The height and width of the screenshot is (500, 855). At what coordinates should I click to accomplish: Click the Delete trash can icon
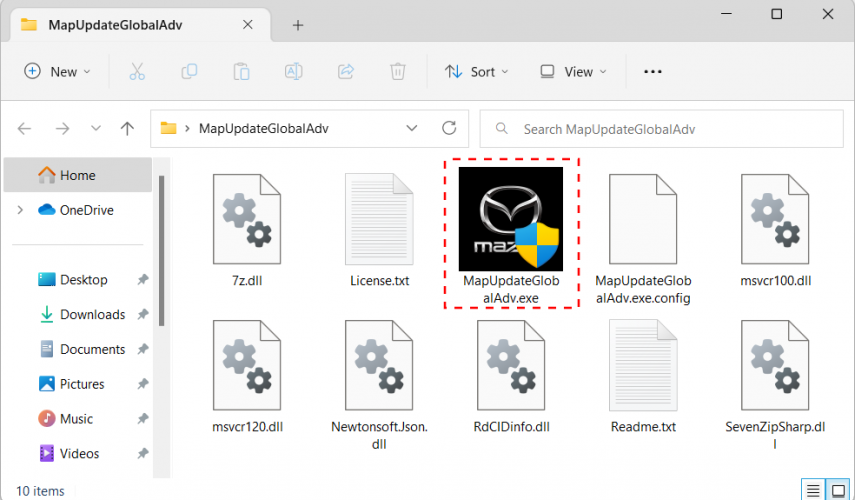(x=398, y=72)
